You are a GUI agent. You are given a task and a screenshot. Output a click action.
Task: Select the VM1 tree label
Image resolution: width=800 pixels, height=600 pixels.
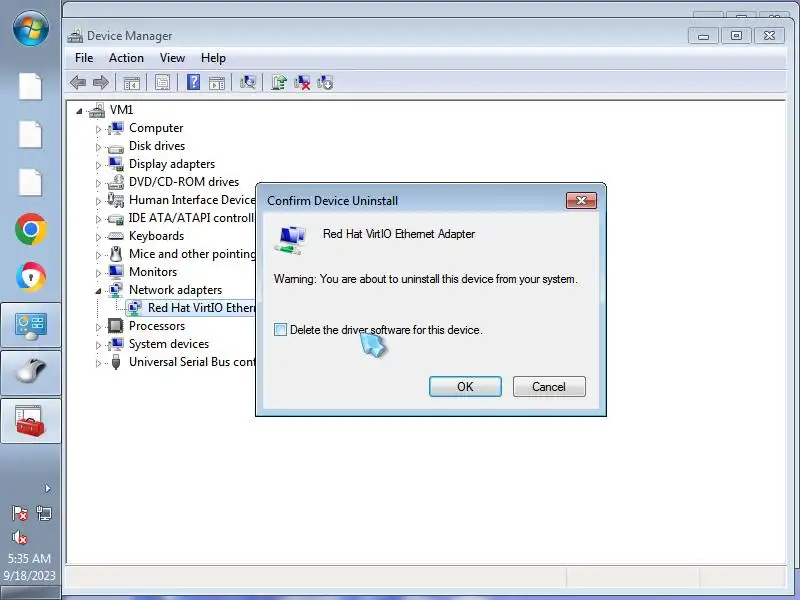tap(121, 110)
